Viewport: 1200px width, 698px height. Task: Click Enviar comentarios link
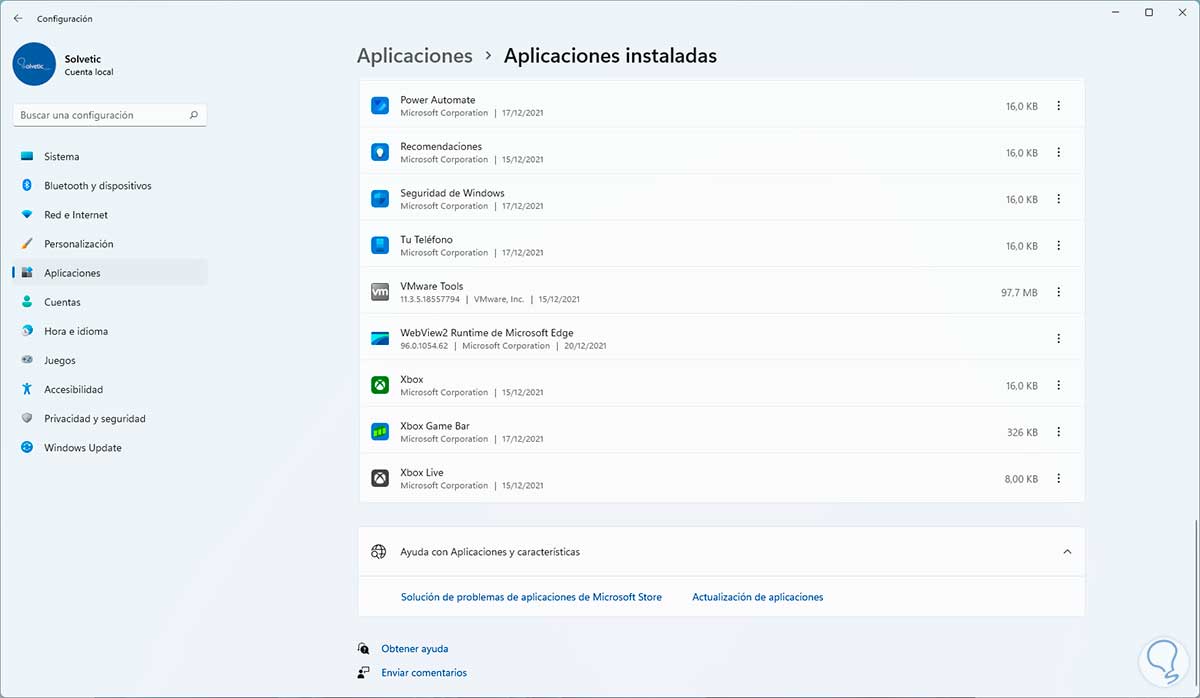(424, 673)
